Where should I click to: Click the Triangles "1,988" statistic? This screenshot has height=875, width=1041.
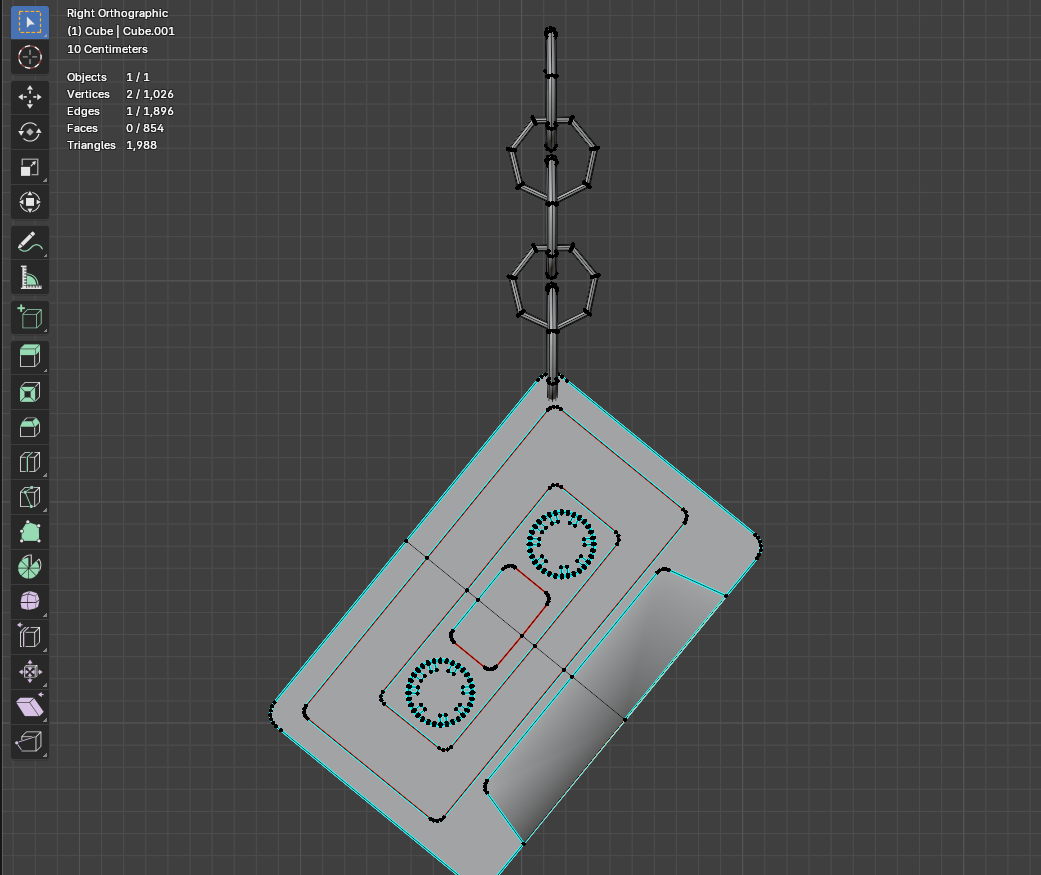(141, 145)
